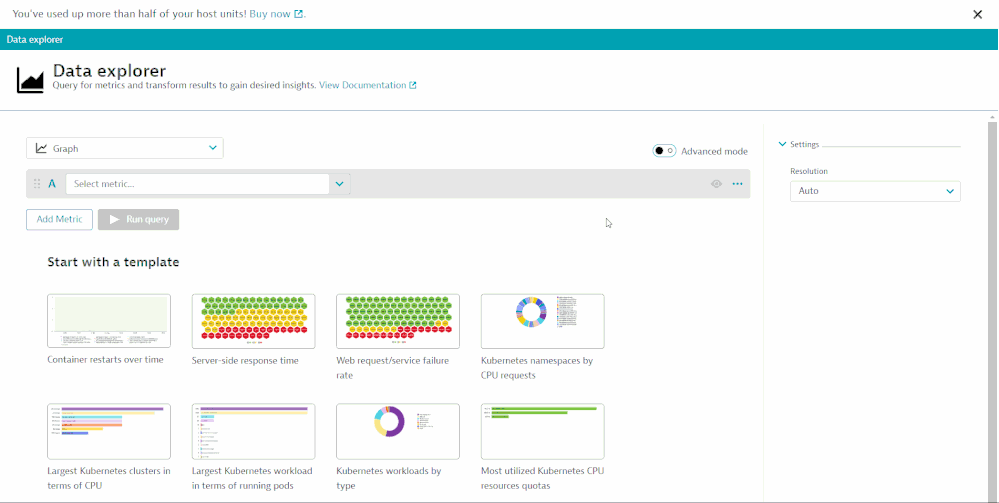Click the Data explorer breadcrumb tab
The width and height of the screenshot is (999, 503).
[x=35, y=40]
